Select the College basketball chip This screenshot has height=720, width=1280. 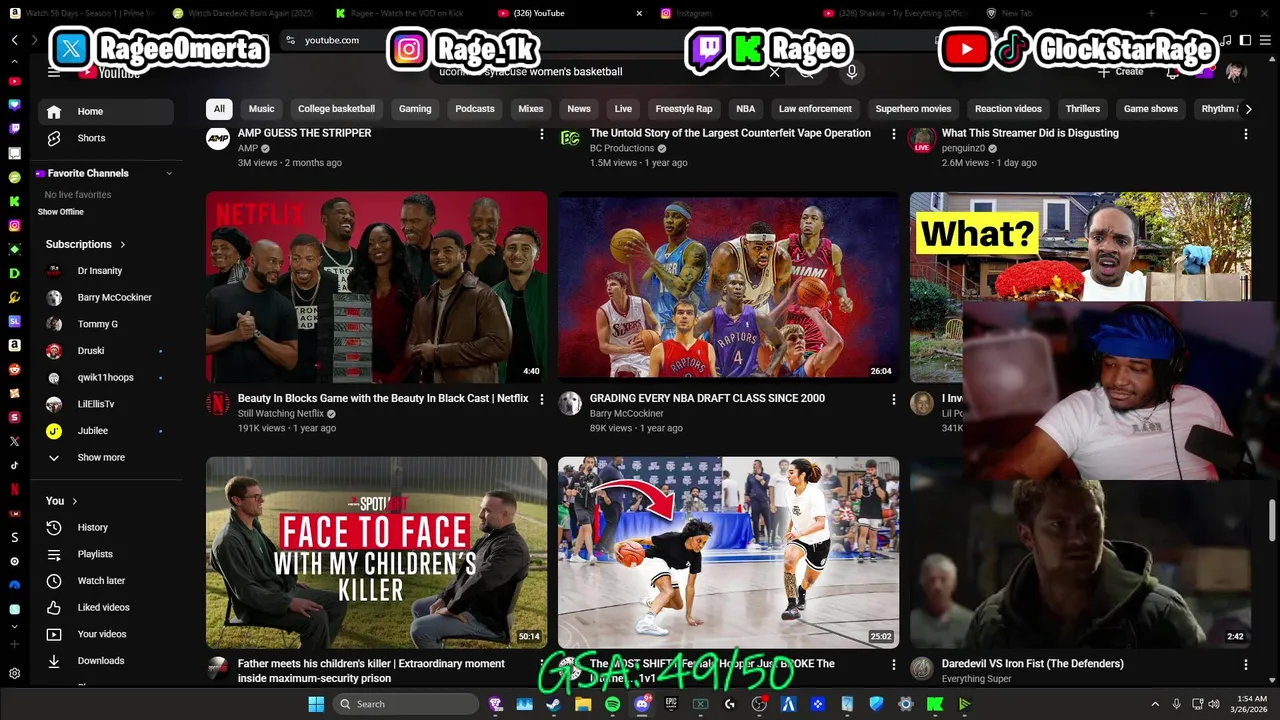pos(336,109)
